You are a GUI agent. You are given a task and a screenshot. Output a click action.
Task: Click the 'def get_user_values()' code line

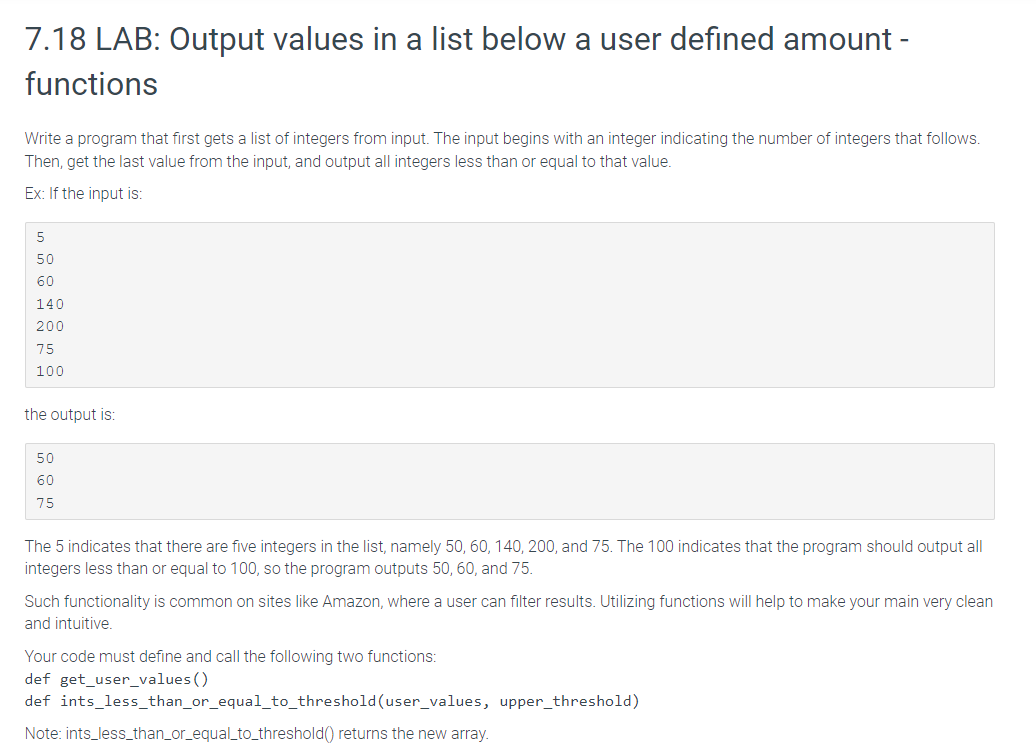117,679
